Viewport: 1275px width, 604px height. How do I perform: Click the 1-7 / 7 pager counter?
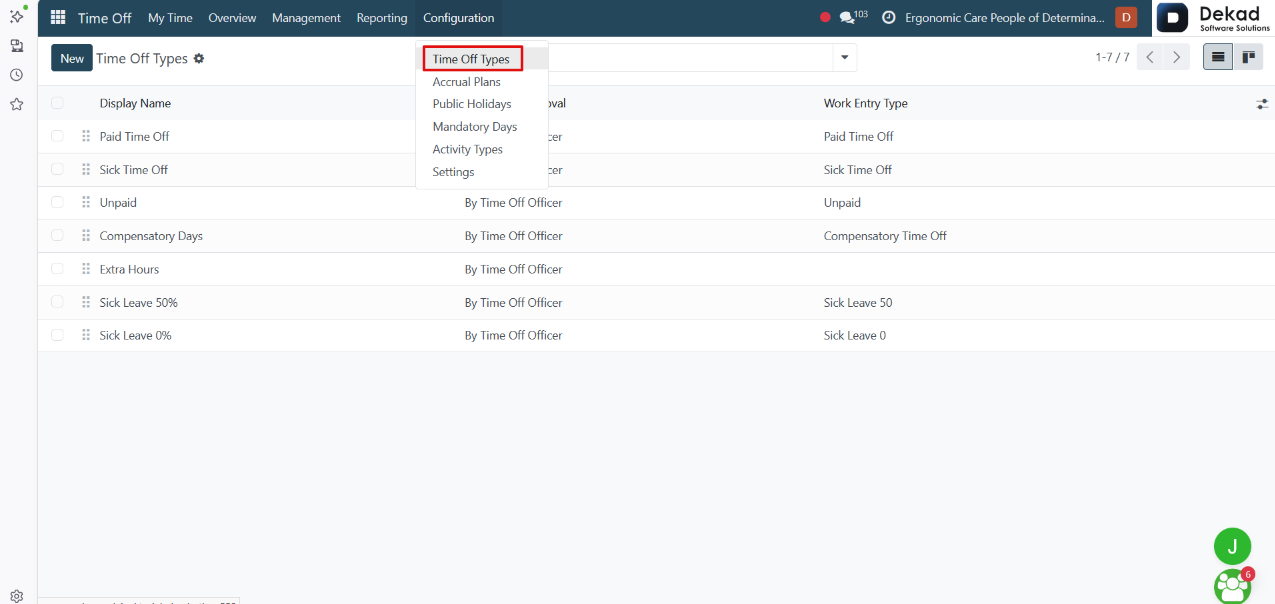point(1112,58)
